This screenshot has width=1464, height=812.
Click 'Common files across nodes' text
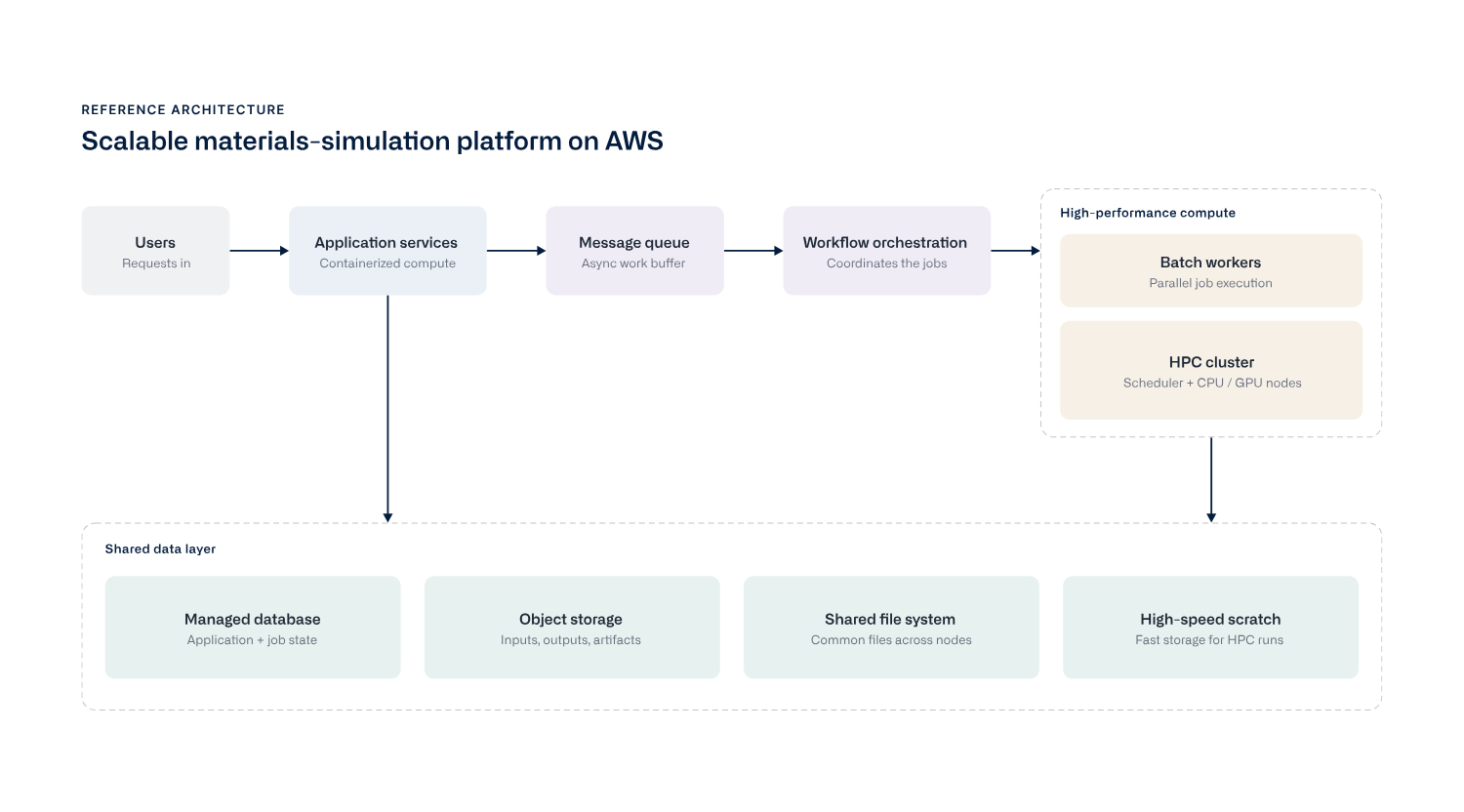click(891, 640)
